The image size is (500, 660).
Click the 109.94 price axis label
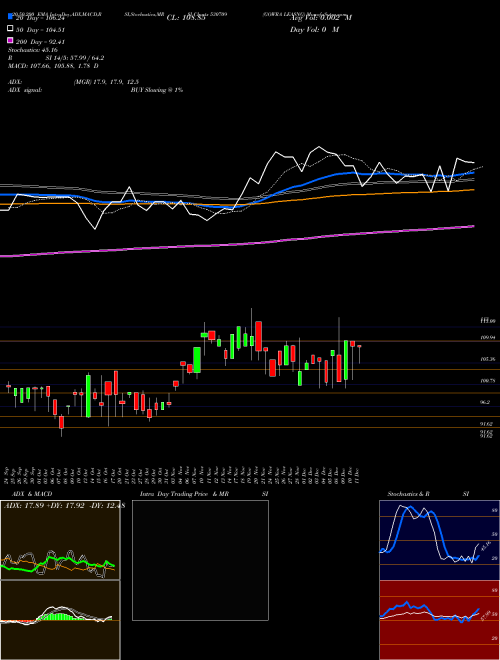click(488, 338)
